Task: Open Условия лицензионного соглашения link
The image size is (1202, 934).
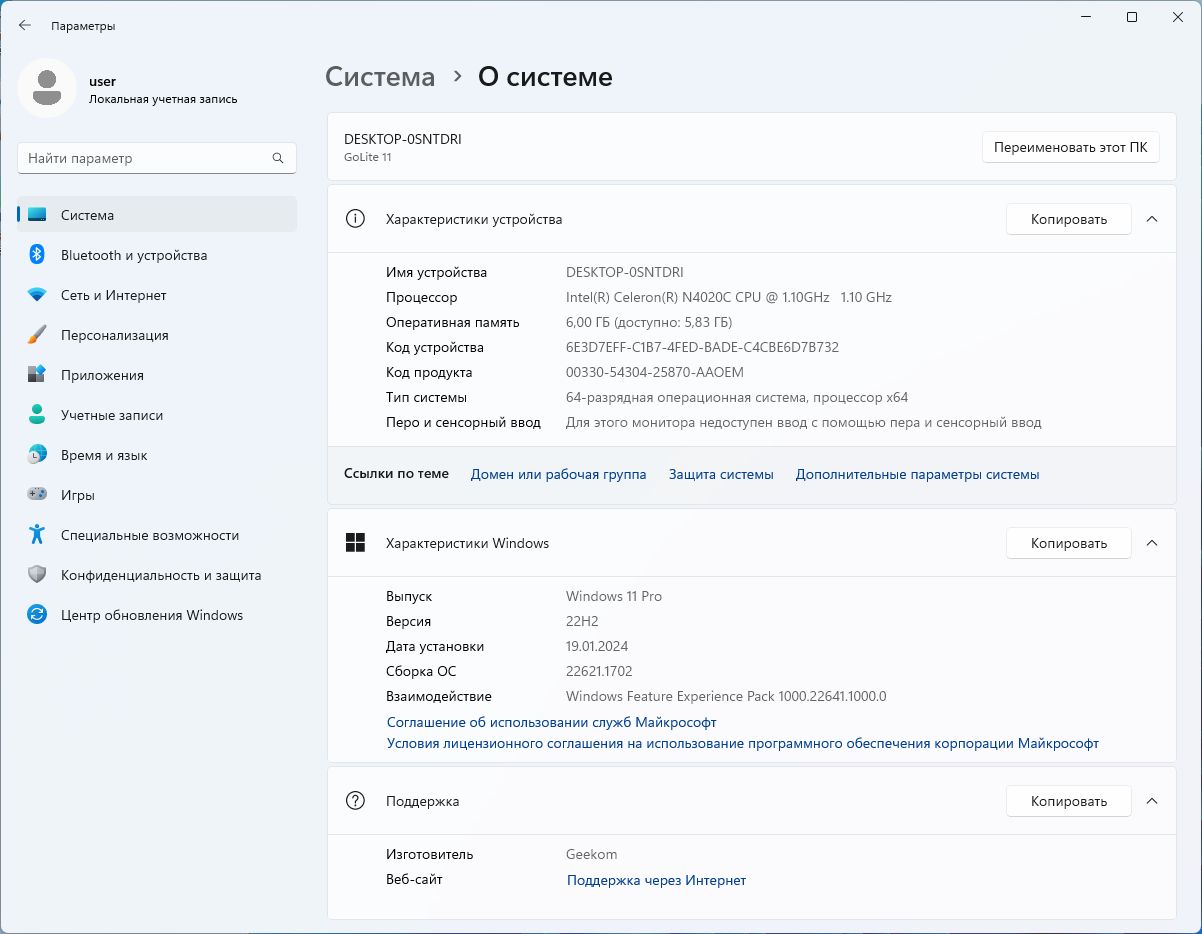Action: [x=743, y=744]
